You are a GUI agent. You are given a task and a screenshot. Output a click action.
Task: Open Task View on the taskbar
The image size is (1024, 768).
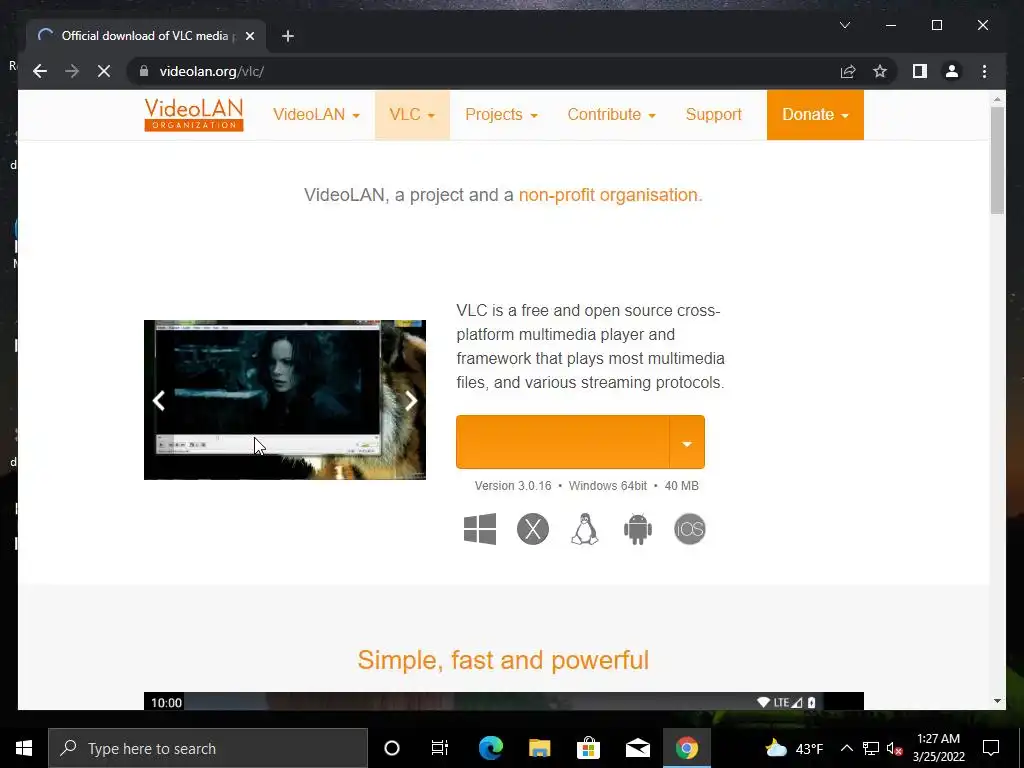tap(440, 748)
